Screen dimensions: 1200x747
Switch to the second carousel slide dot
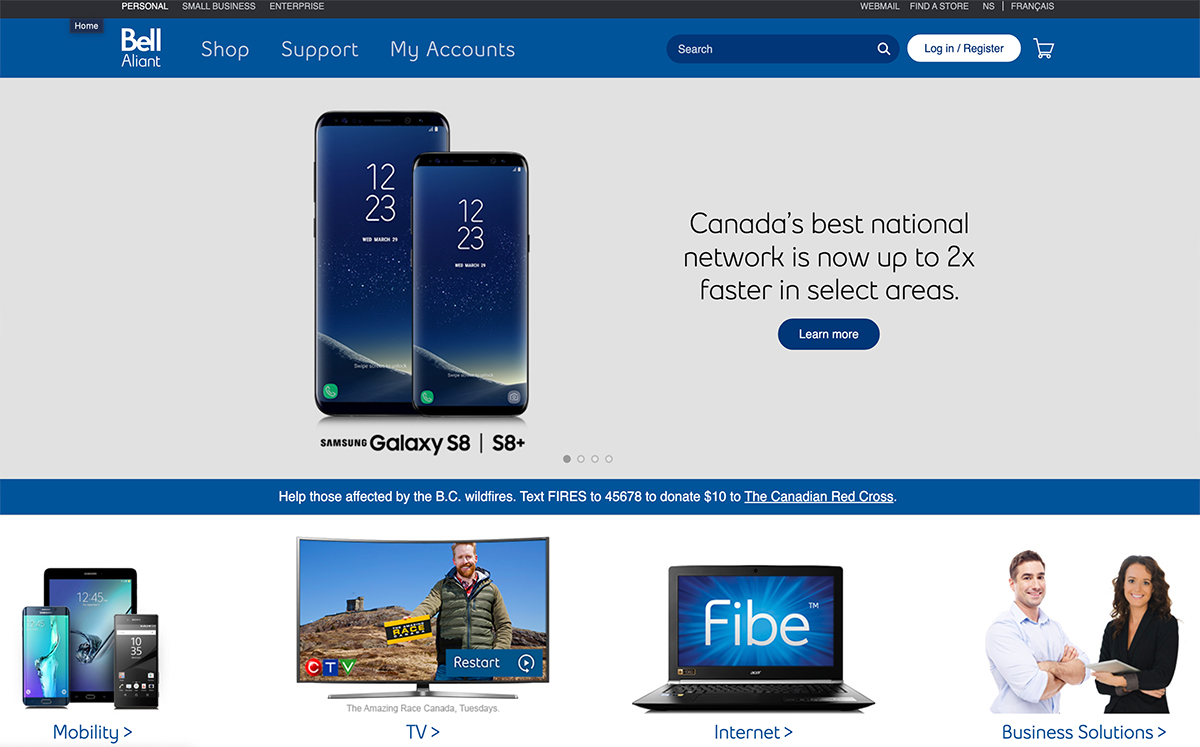581,459
